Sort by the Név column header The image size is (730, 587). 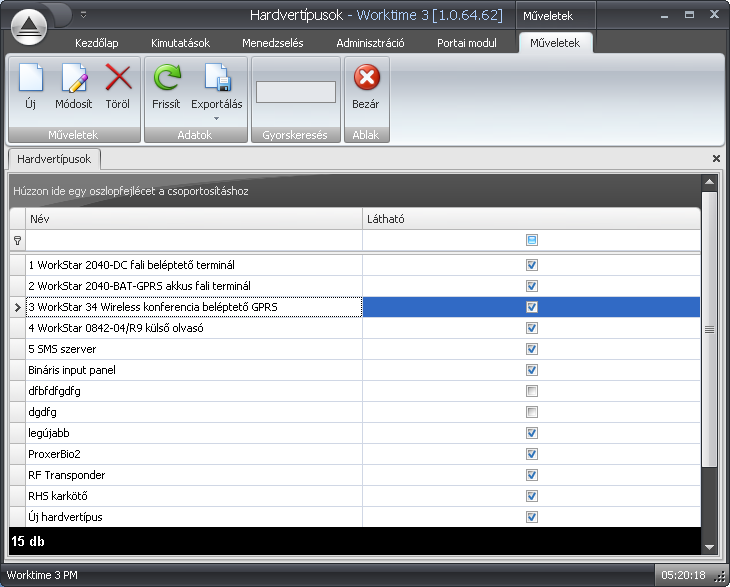[x=194, y=219]
